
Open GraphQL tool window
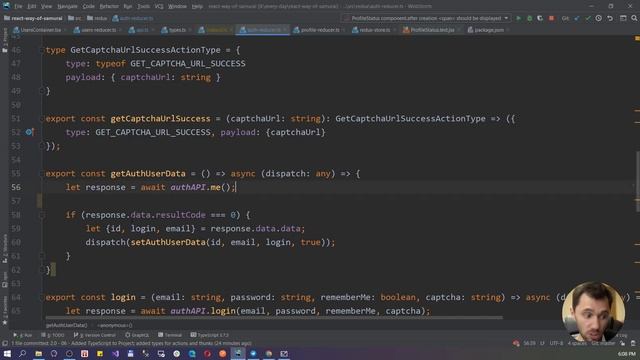pyautogui.click(x=137, y=335)
